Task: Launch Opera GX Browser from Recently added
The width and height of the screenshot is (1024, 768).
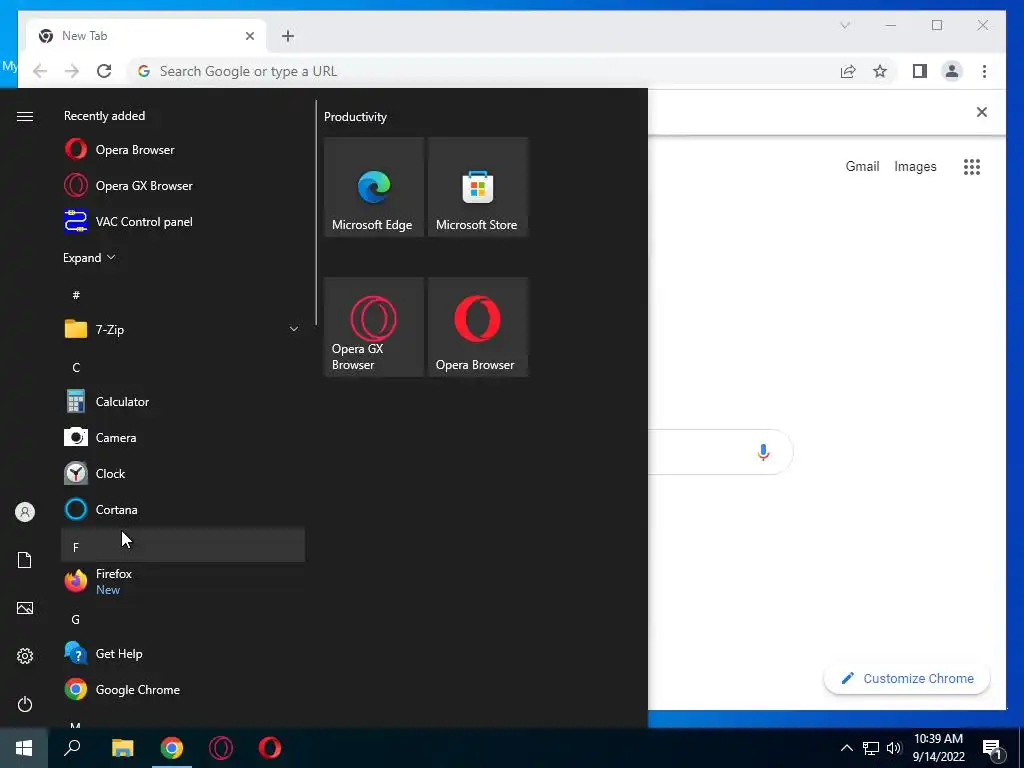Action: click(183, 185)
